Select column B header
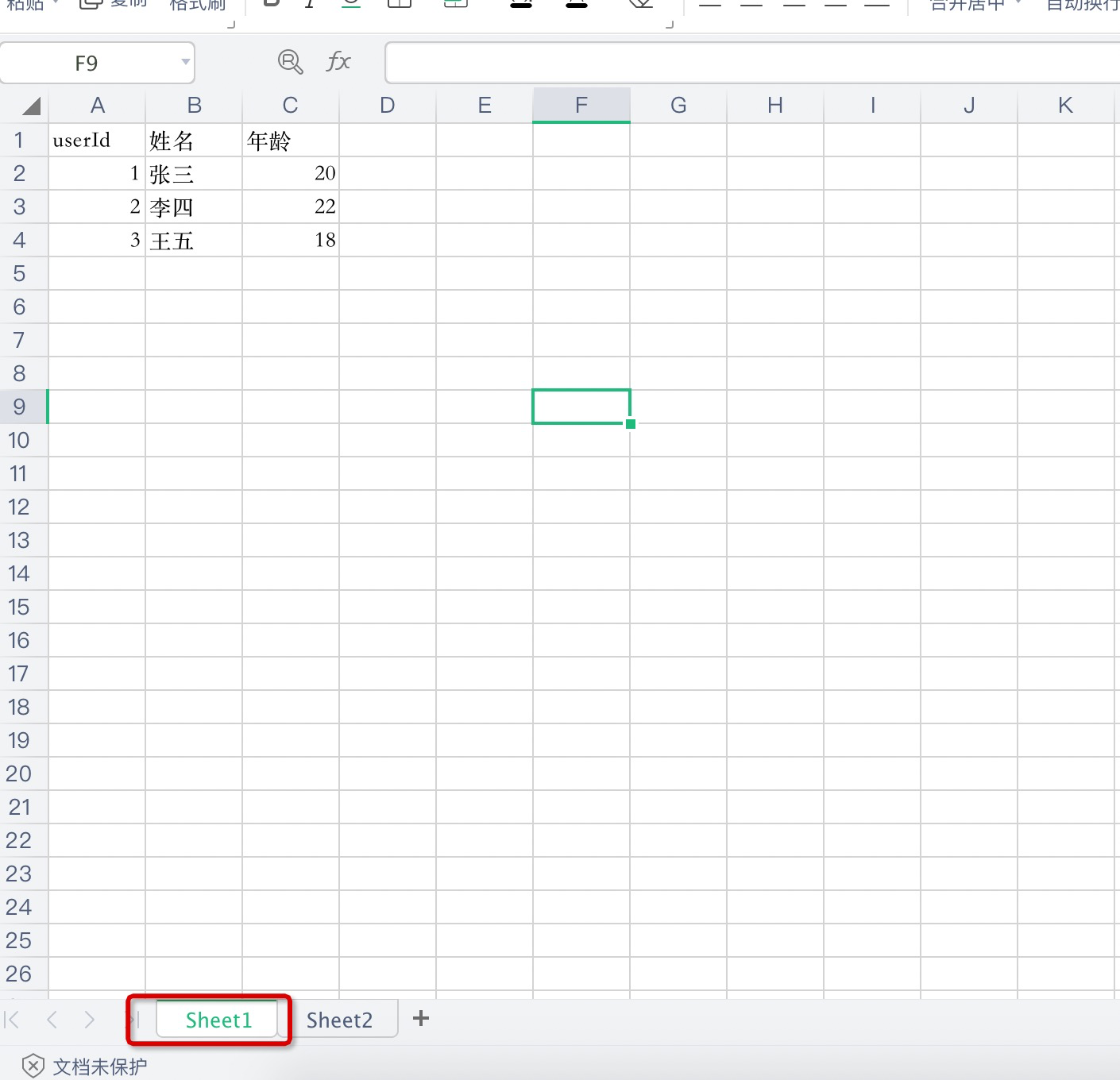Screen dimensions: 1120x1080 (x=194, y=106)
